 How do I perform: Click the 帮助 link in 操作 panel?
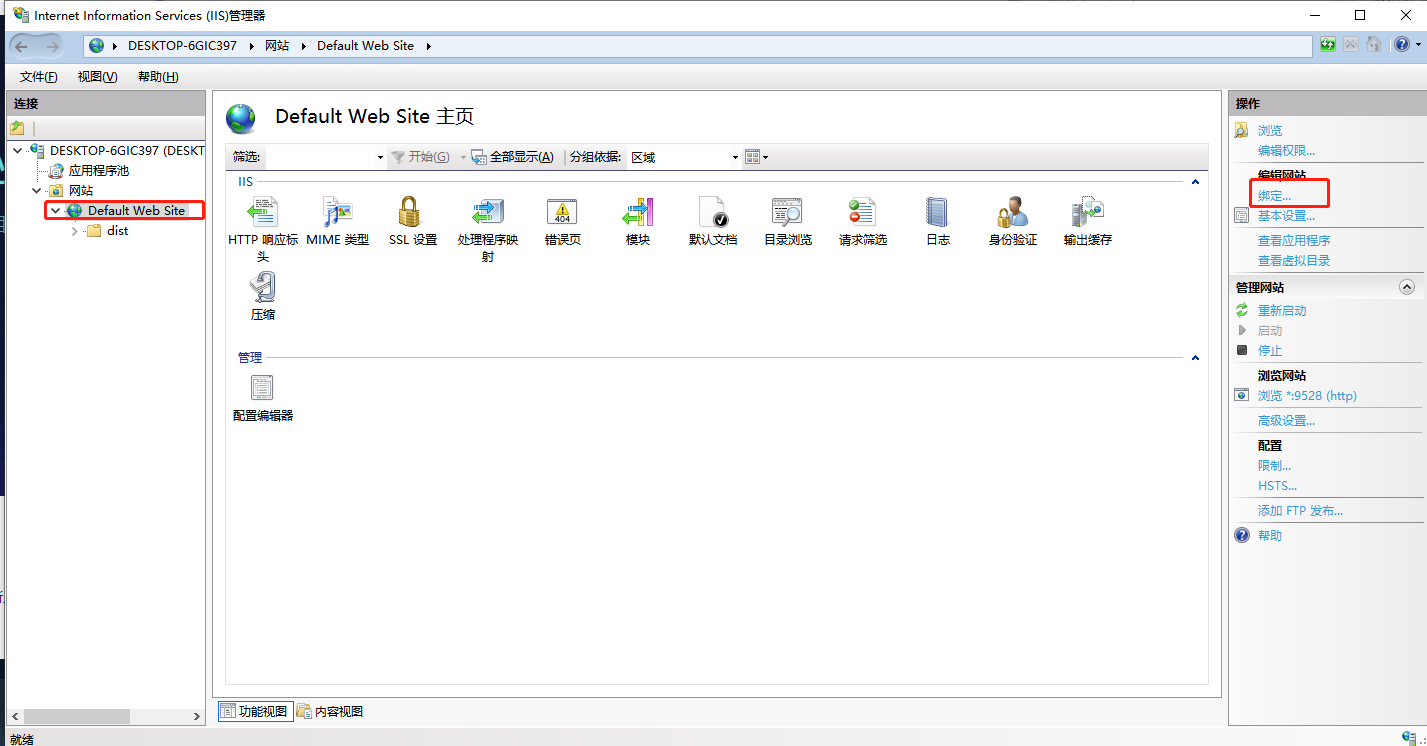pyautogui.click(x=1270, y=536)
